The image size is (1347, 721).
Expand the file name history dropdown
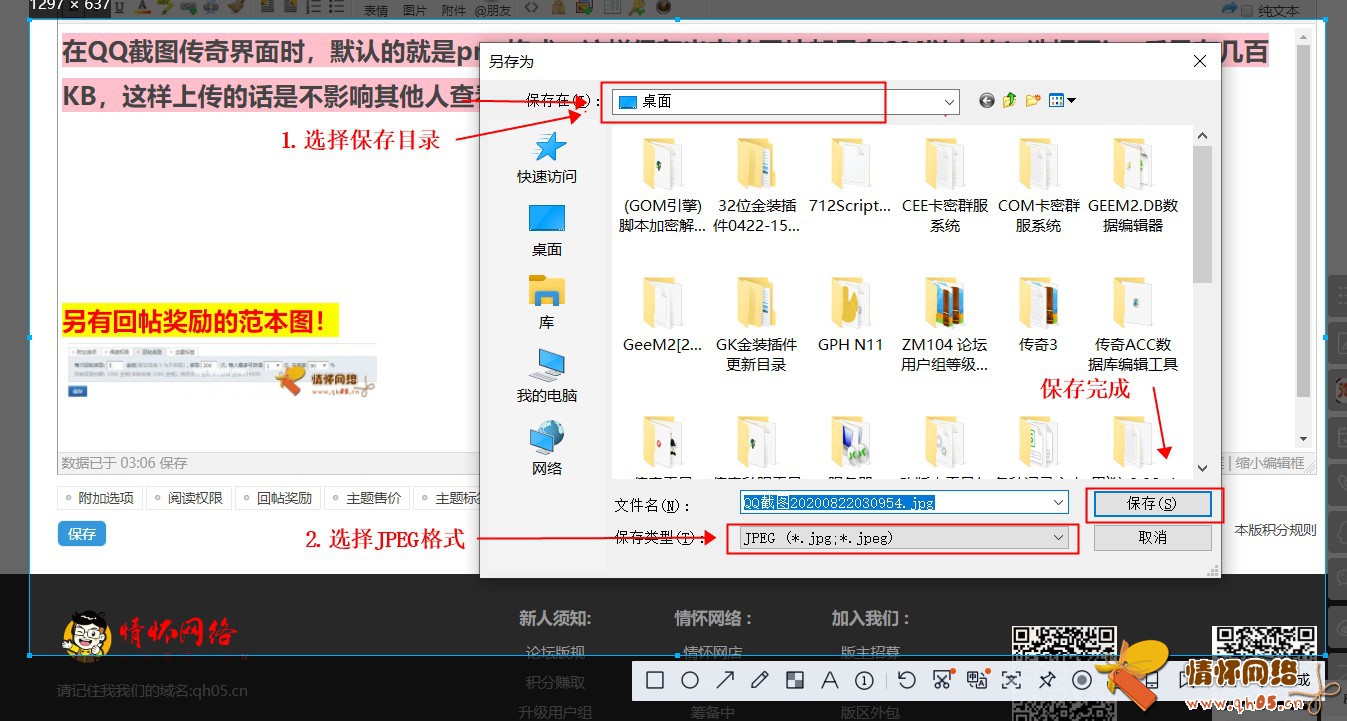1059,503
